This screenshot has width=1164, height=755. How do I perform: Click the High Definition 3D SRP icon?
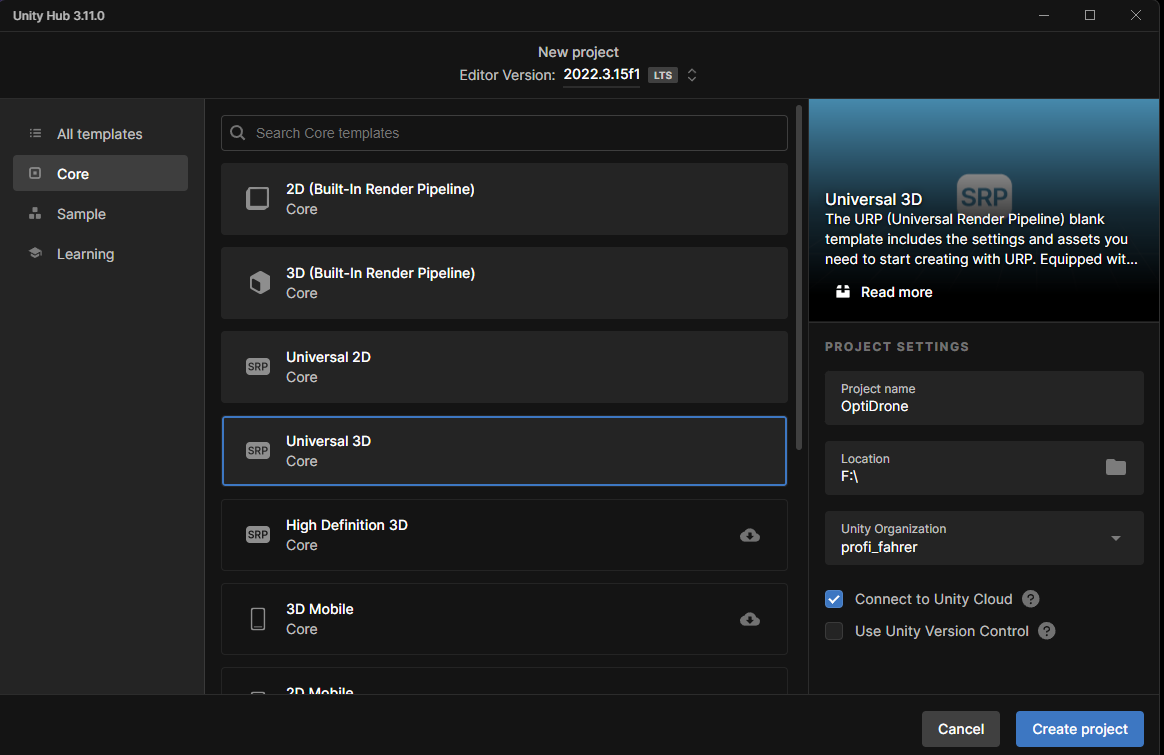pyautogui.click(x=258, y=535)
